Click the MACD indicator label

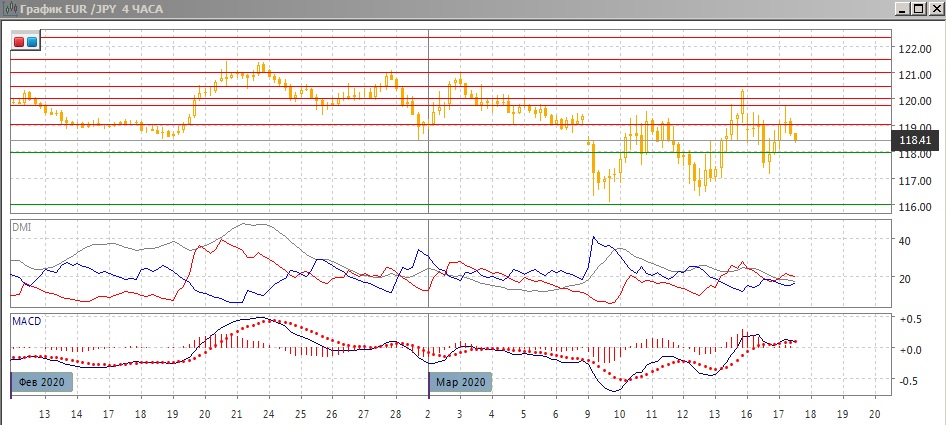[x=26, y=321]
